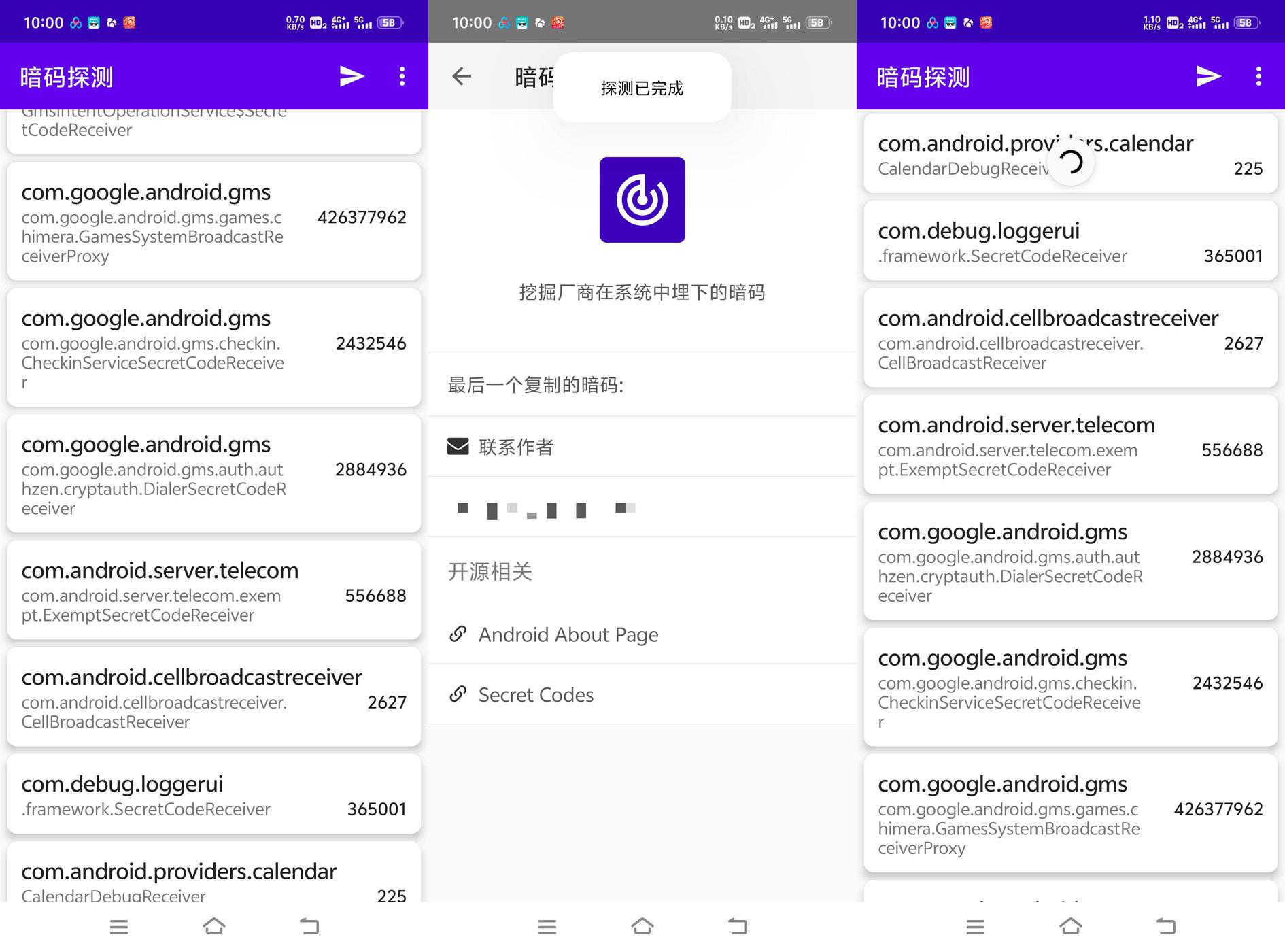Screen dimensions: 1285x952
Task: Tap the send arrow in the left screen's app bar
Action: 352,76
